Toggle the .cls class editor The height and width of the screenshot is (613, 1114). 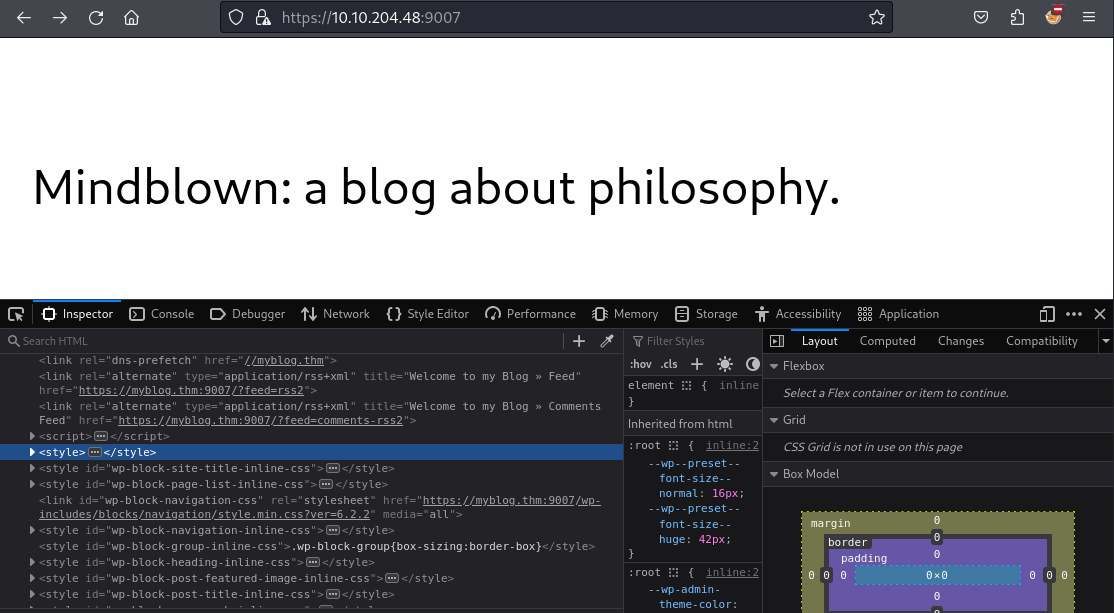click(x=668, y=364)
